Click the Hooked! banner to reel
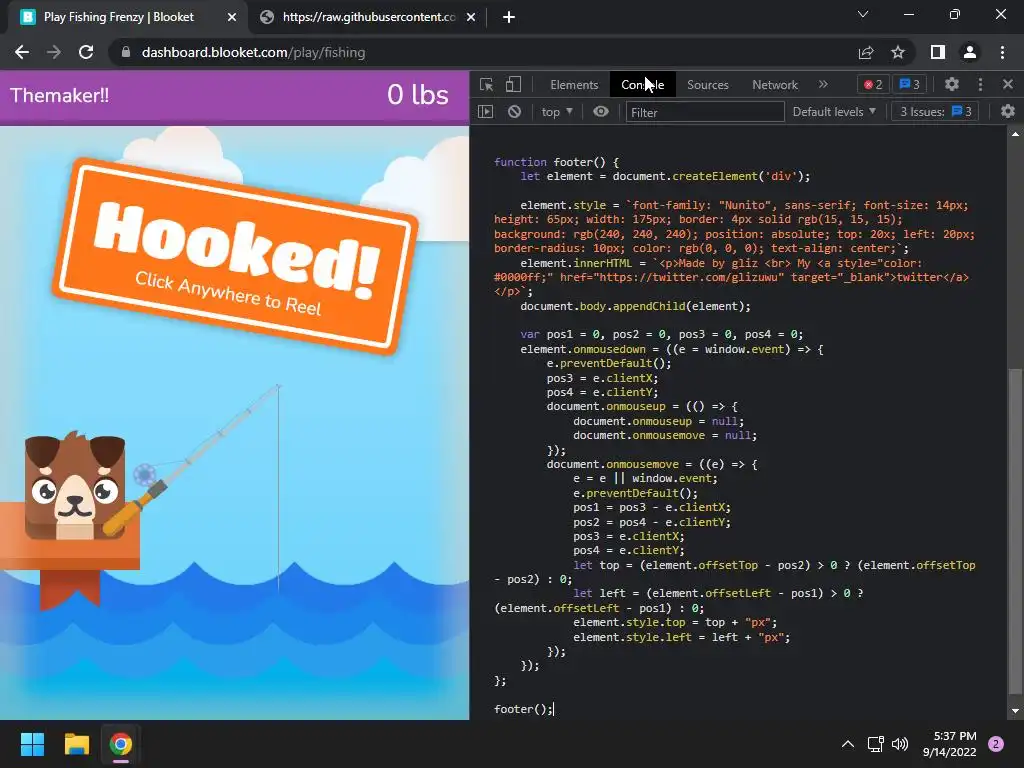 point(234,257)
